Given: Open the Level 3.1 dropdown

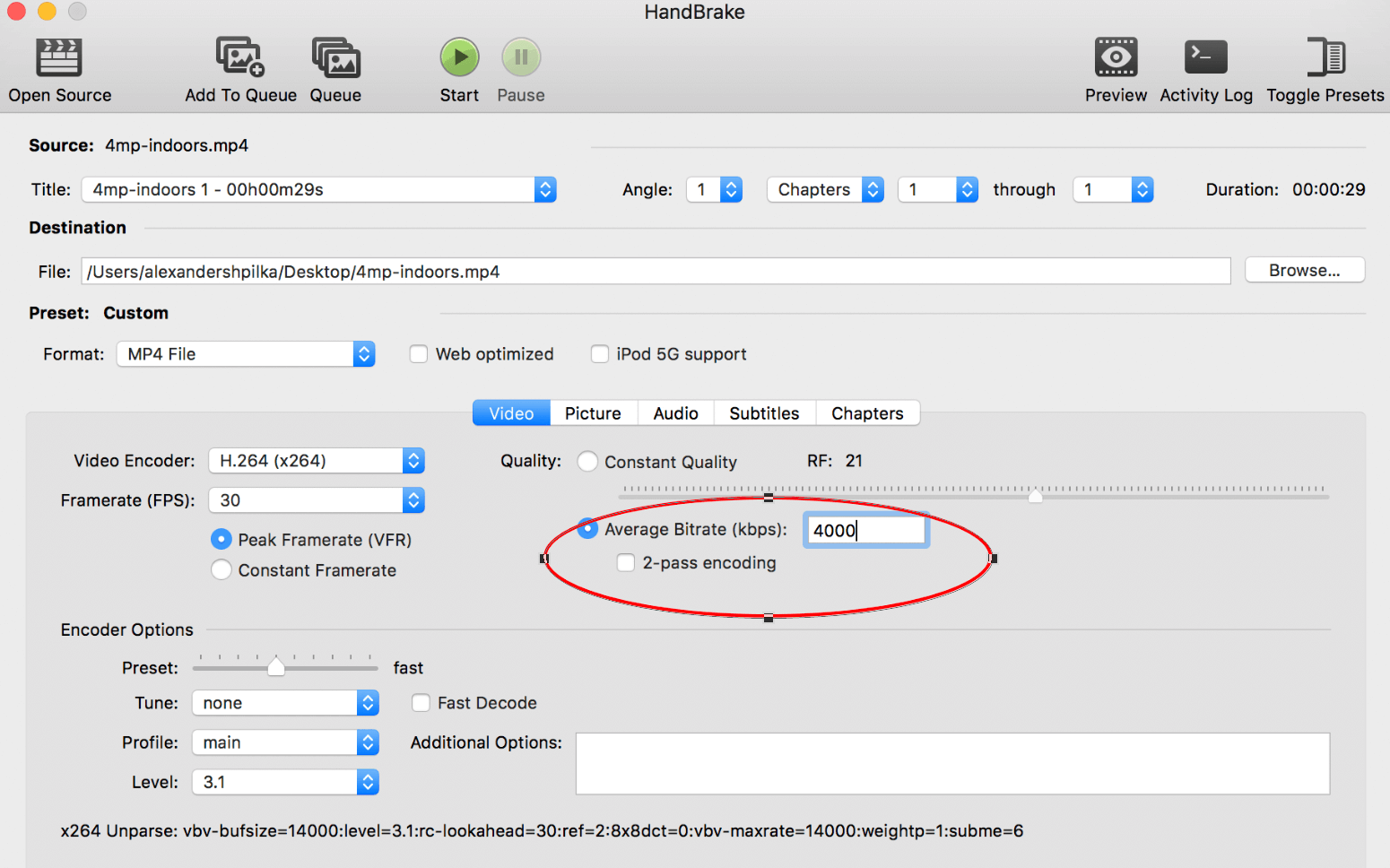Looking at the screenshot, I should [x=285, y=782].
